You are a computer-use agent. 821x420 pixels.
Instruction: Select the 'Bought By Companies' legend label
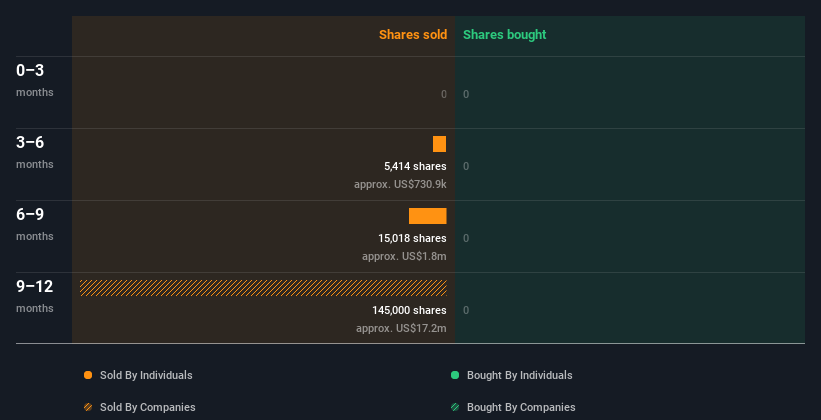[521, 407]
